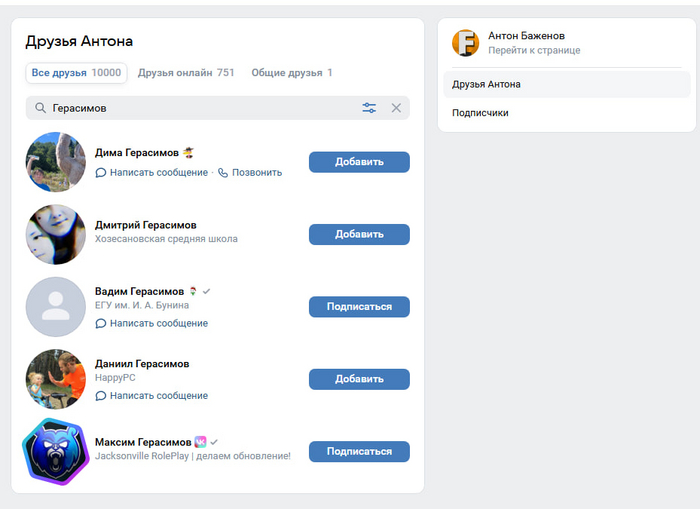
Task: Click message bubble icon under Даниил Герасимов
Action: 101,395
